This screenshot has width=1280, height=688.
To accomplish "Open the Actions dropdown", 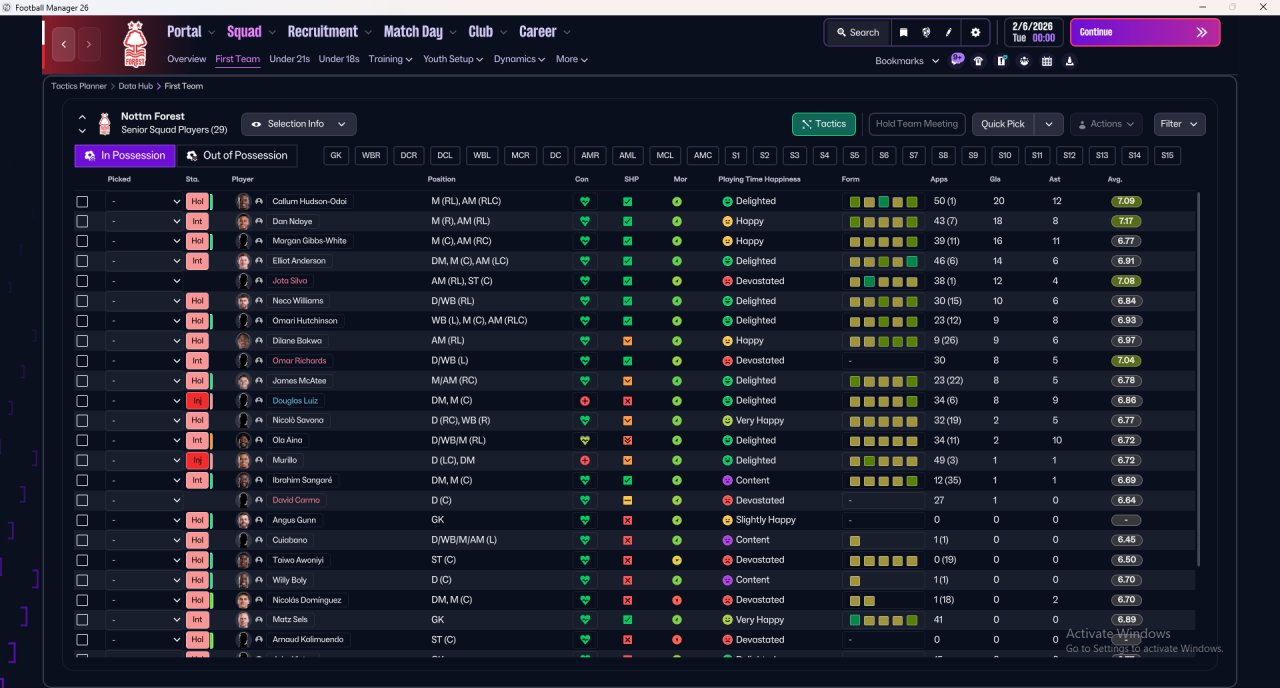I will click(x=1106, y=124).
